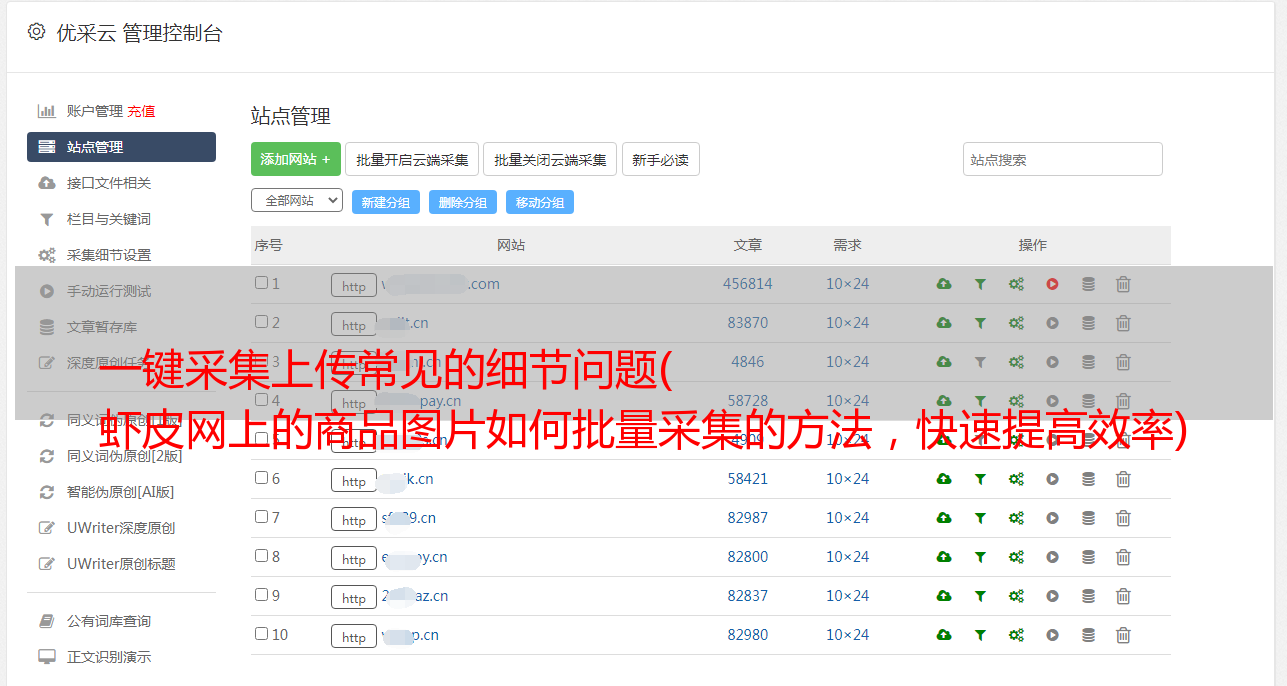Click the cloud upload icon in row 10
The image size is (1287, 686).
tap(944, 635)
